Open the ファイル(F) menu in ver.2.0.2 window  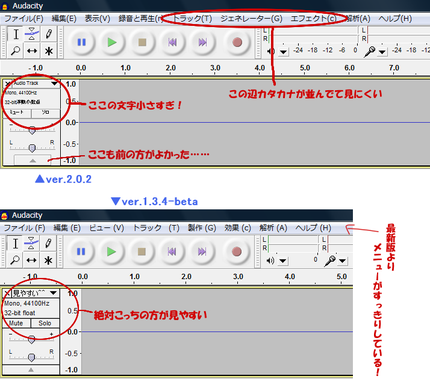(24, 19)
